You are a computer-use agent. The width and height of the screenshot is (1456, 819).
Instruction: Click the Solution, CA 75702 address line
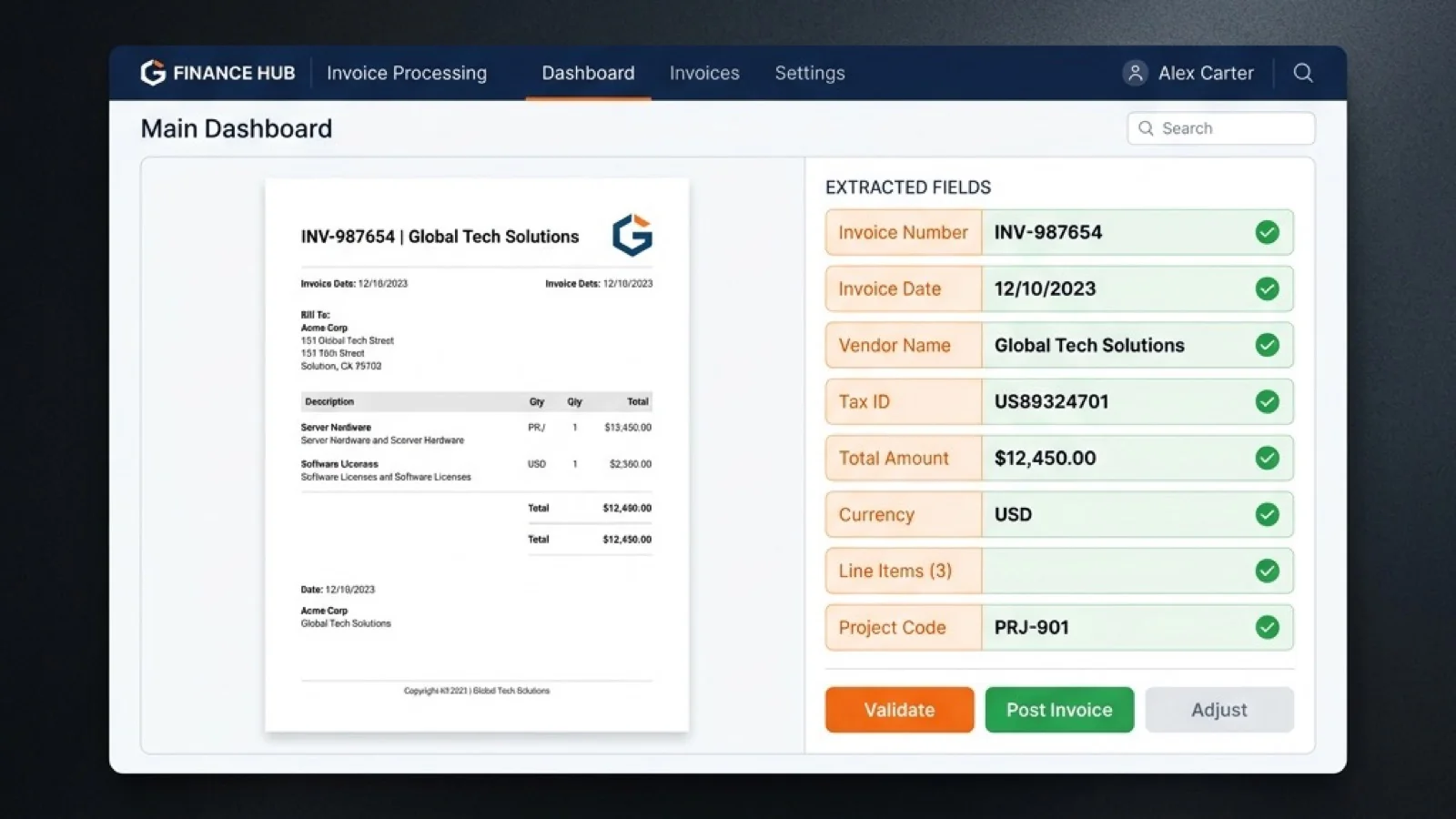(341, 366)
